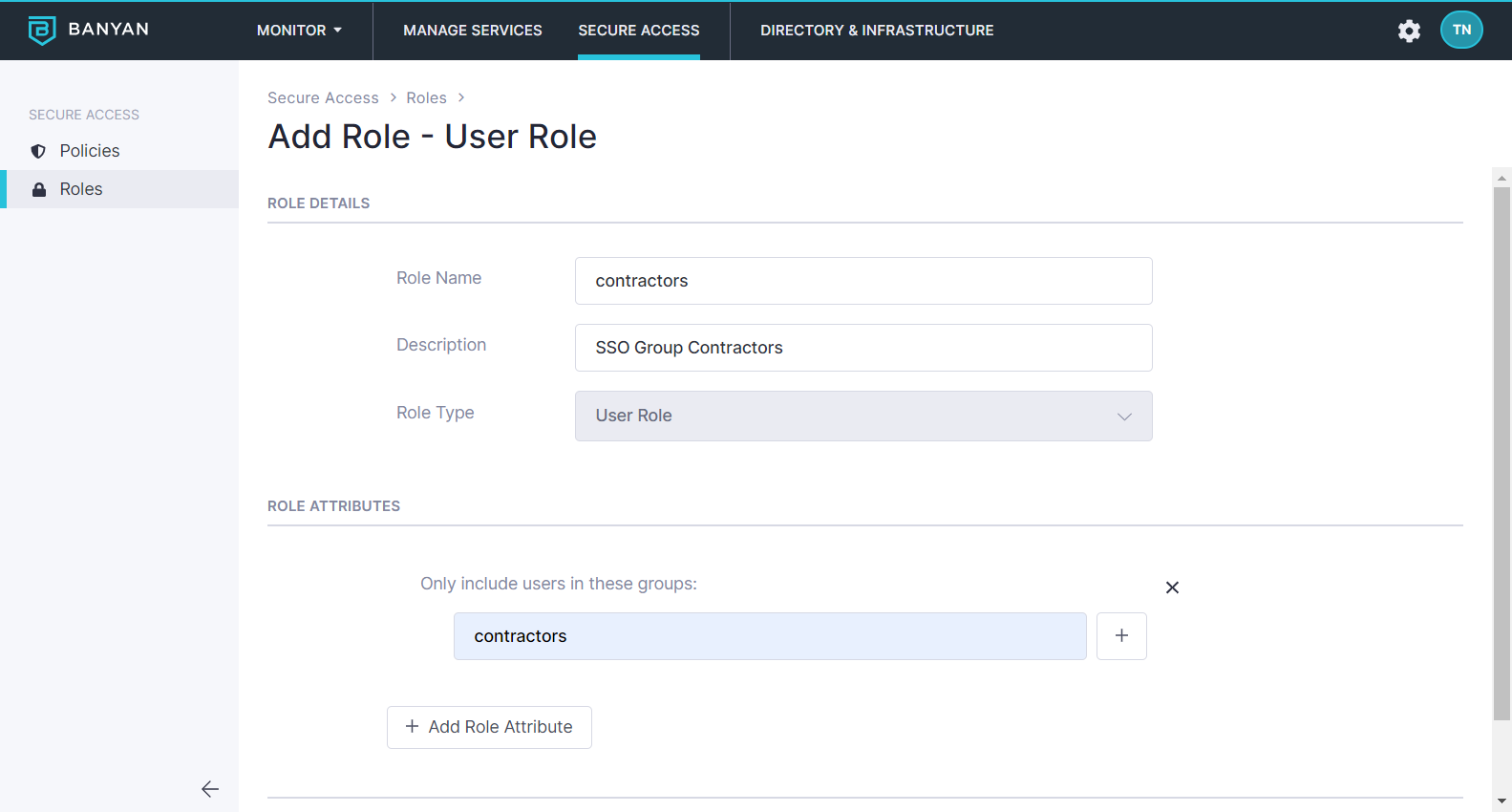Click the ROLE DETAILS section header

(318, 203)
